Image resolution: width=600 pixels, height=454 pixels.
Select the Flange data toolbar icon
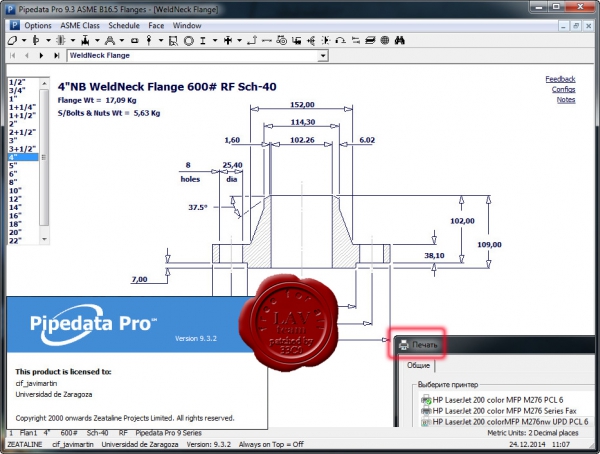(x=36, y=40)
